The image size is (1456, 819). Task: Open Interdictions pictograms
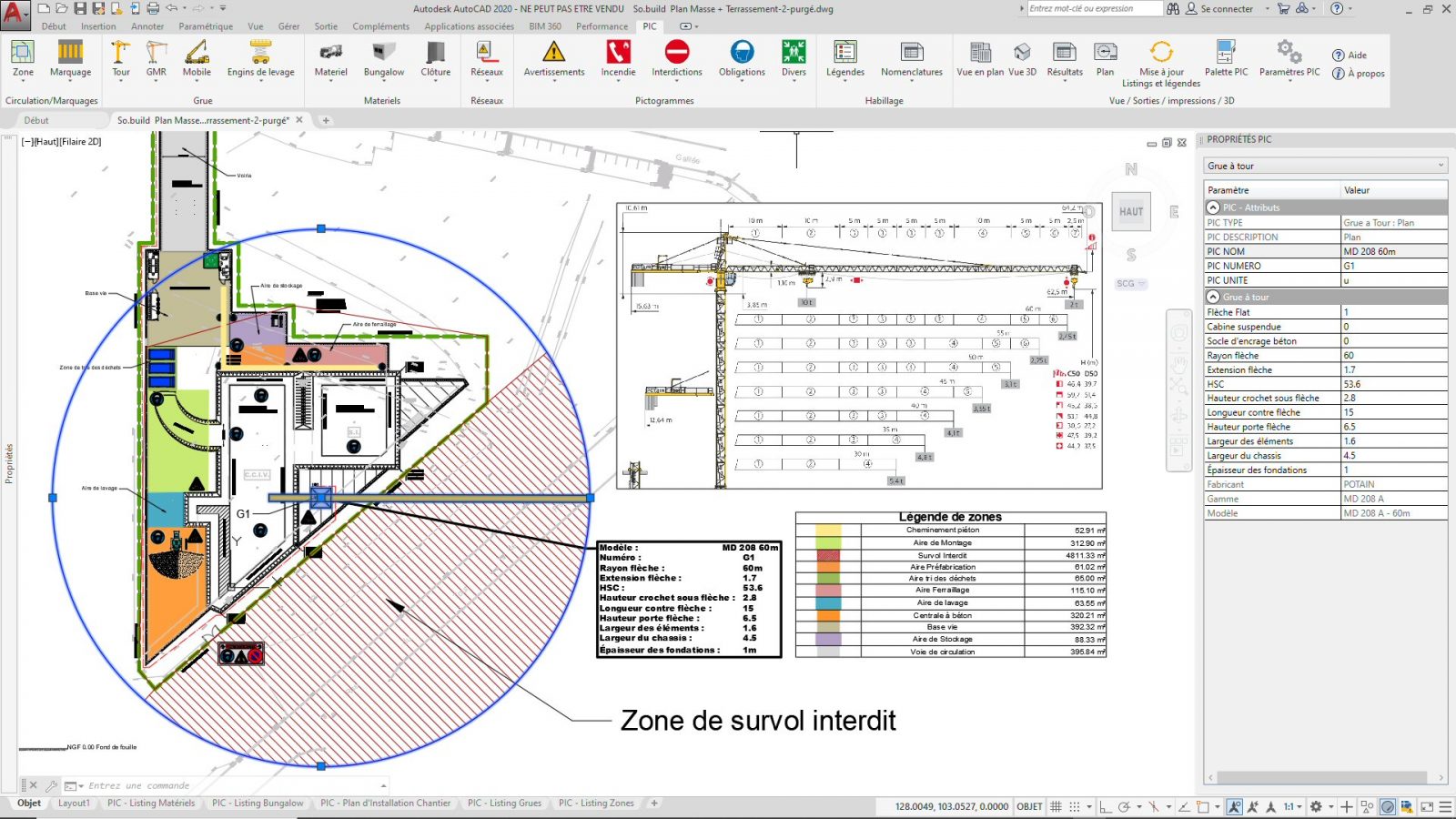click(x=677, y=59)
